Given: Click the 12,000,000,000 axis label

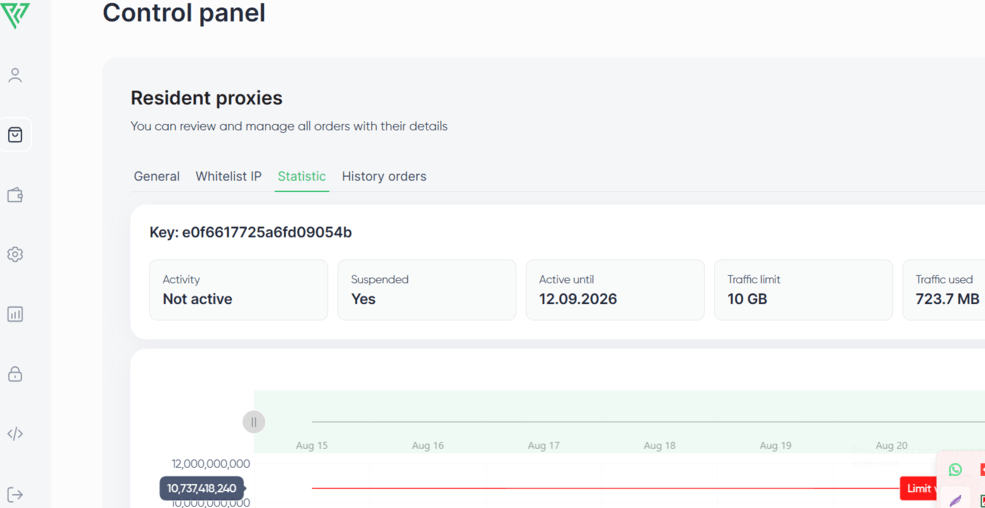Looking at the screenshot, I should point(211,464).
